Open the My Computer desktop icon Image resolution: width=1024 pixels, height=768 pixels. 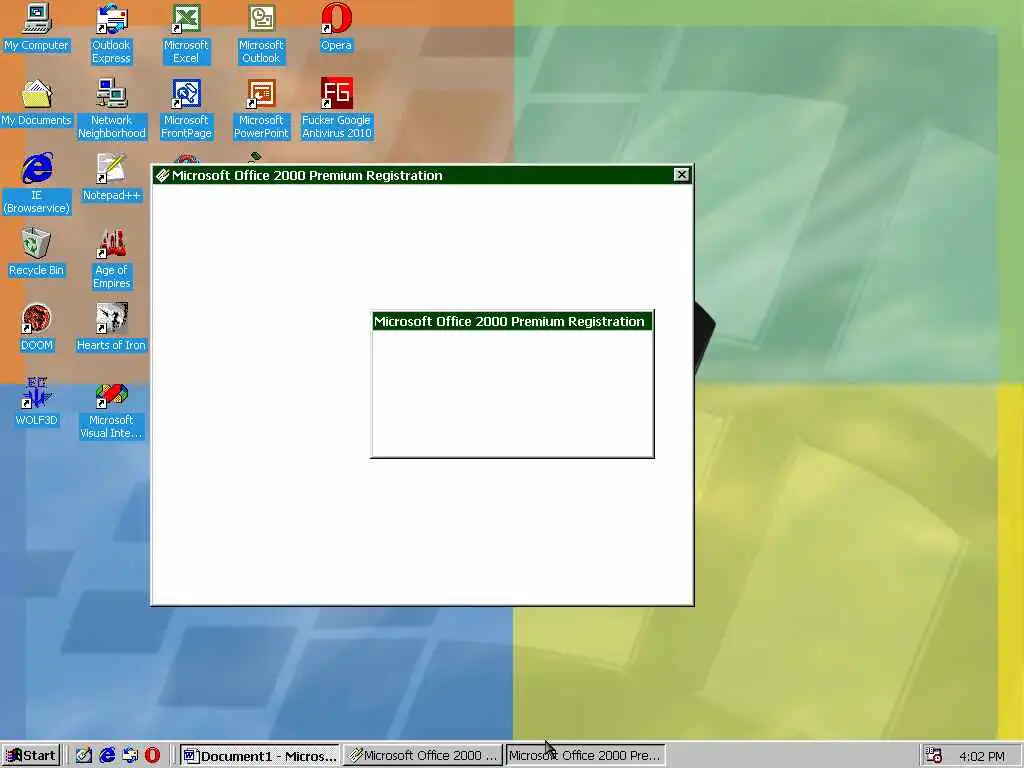pyautogui.click(x=37, y=27)
